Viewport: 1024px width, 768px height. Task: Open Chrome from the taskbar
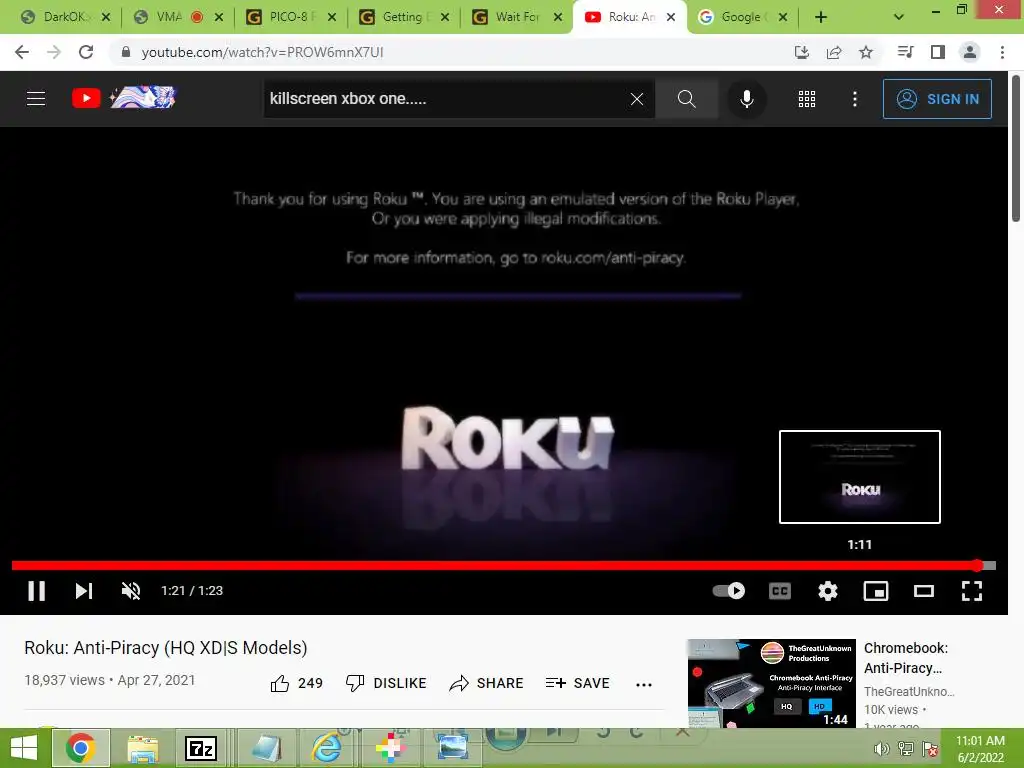[x=80, y=748]
